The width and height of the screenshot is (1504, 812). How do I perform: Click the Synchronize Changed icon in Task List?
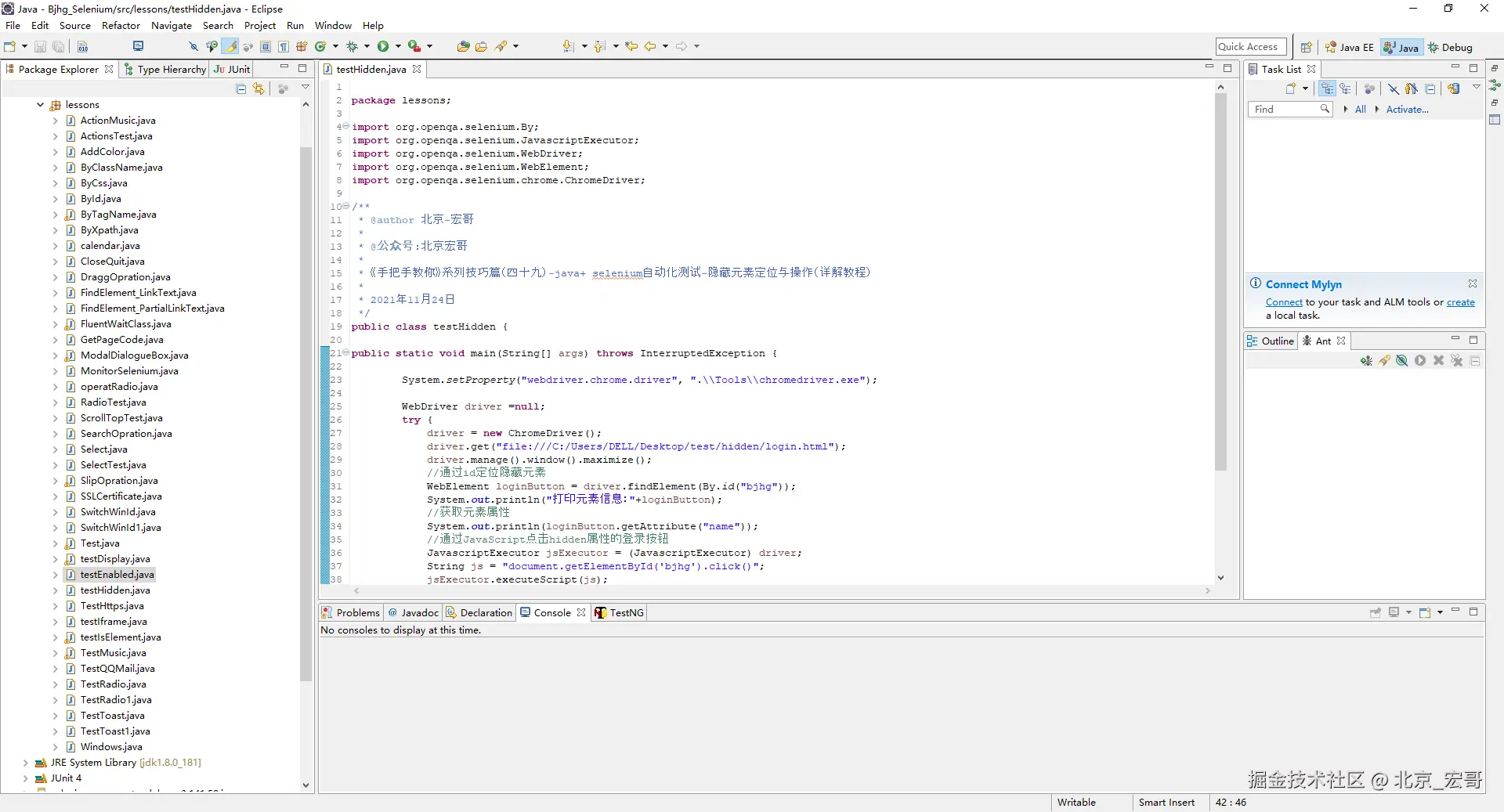(1454, 89)
